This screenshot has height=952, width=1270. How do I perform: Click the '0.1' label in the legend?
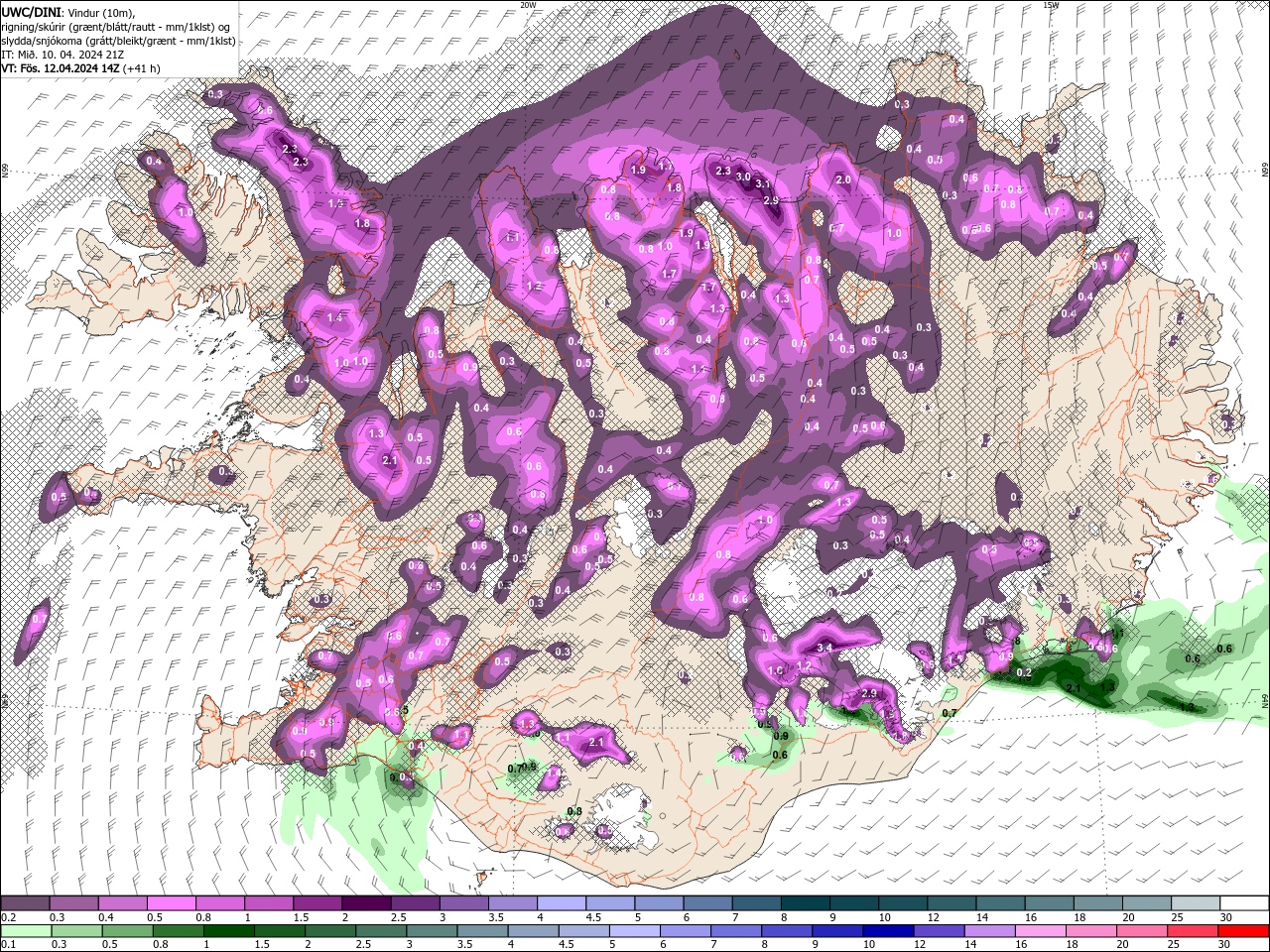point(9,944)
